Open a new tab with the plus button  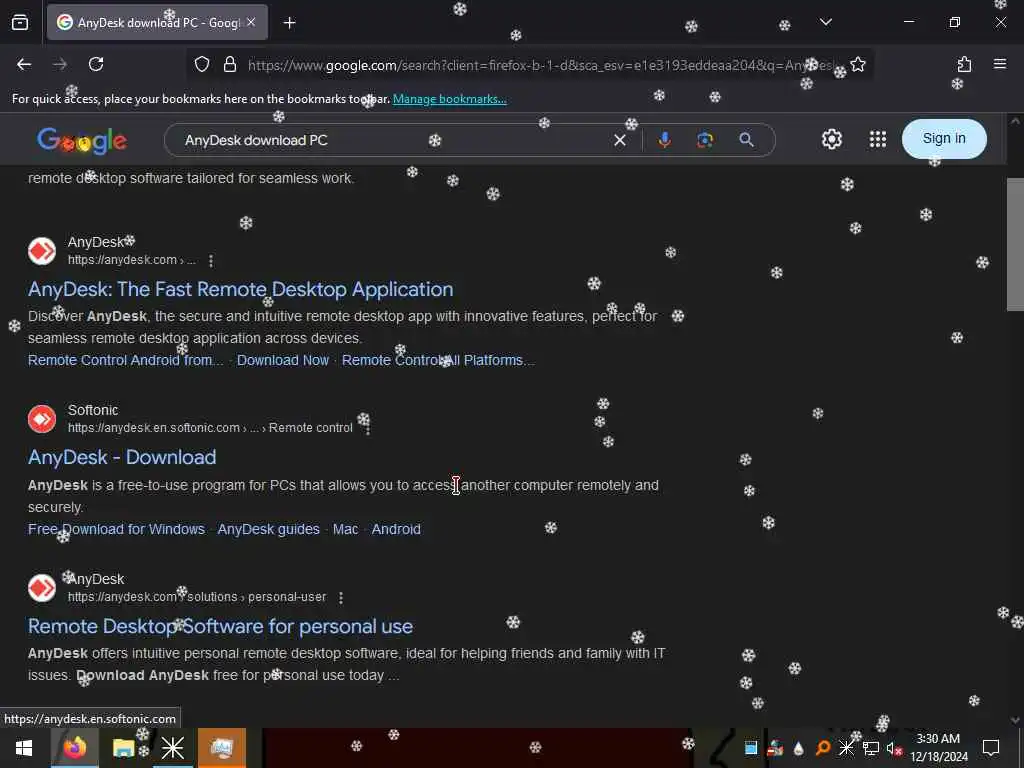289,22
